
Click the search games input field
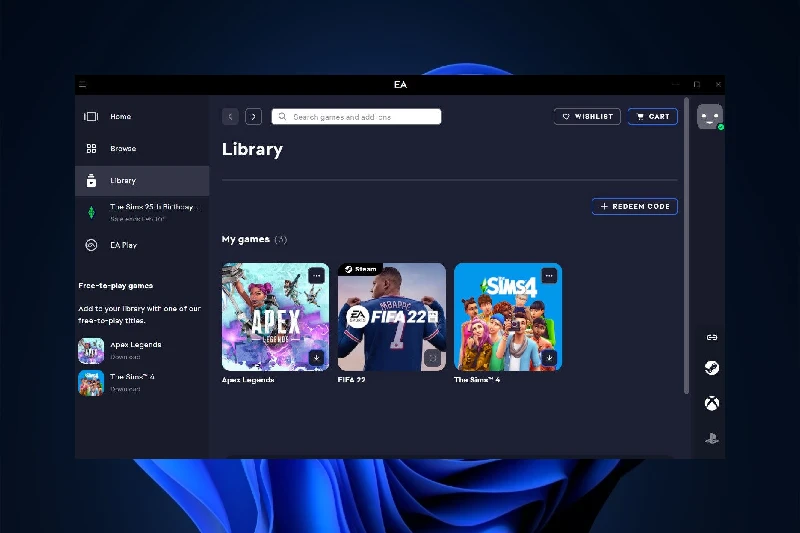click(356, 117)
